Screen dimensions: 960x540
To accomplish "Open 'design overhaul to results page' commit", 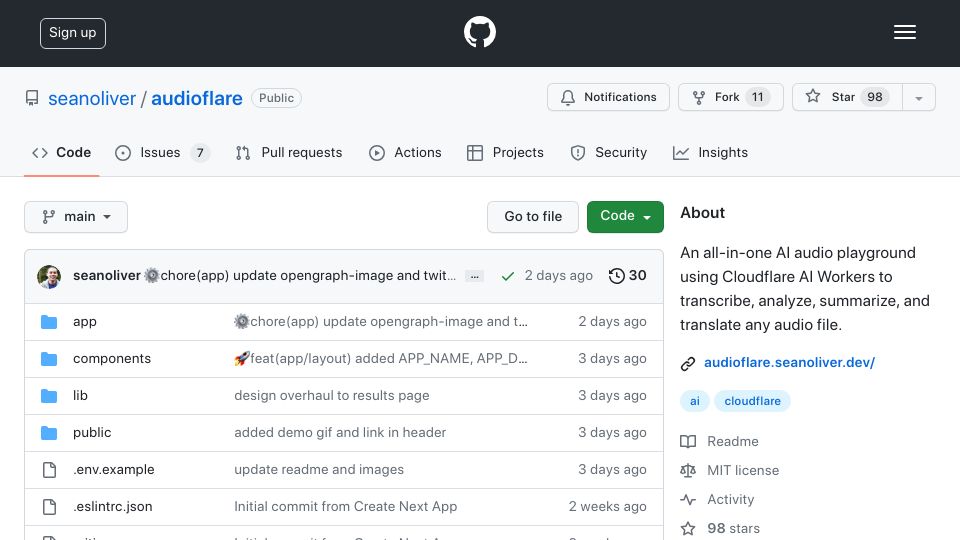I will 331,396.
